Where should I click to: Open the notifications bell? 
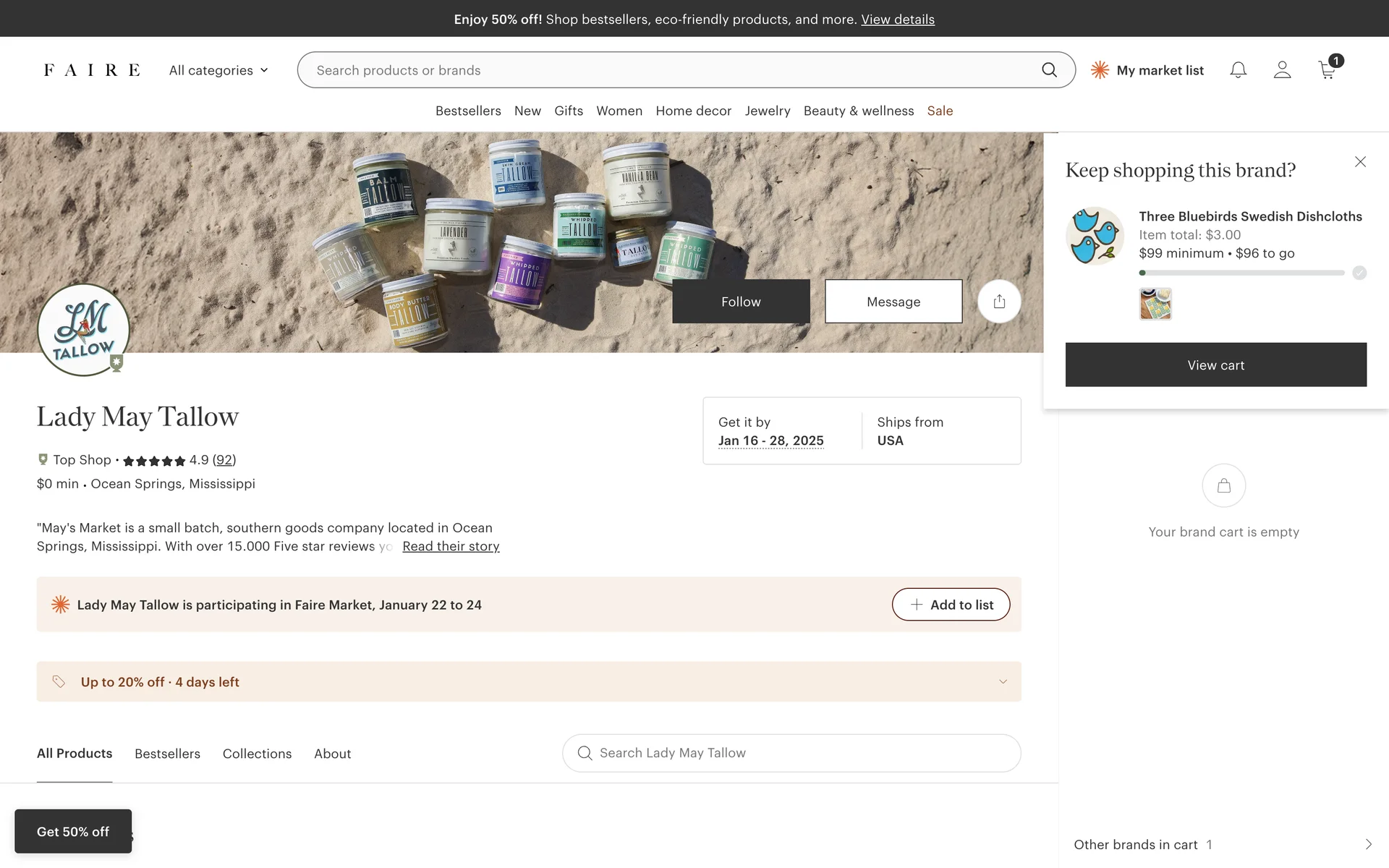(1238, 70)
